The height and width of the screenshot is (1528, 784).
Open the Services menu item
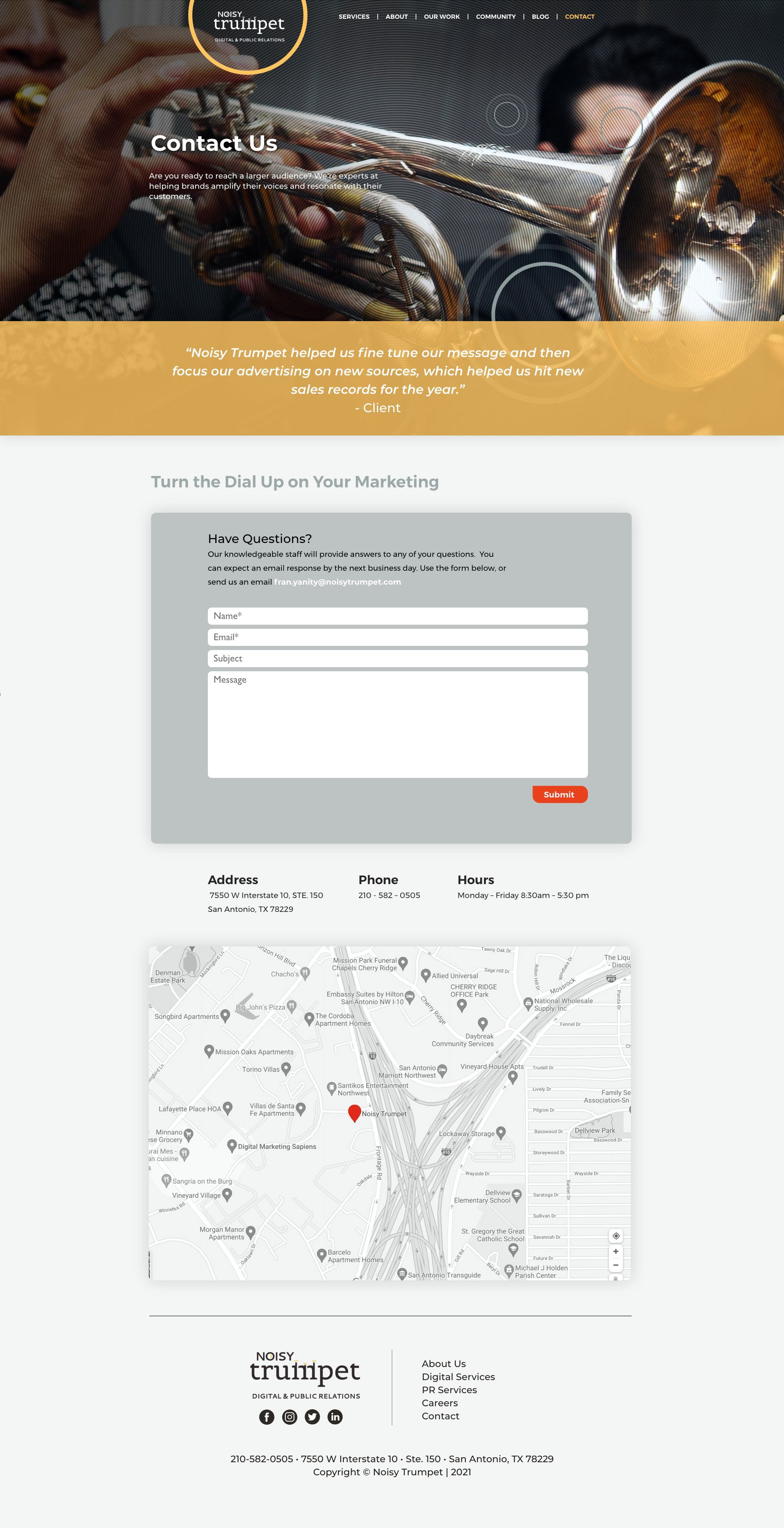click(354, 17)
